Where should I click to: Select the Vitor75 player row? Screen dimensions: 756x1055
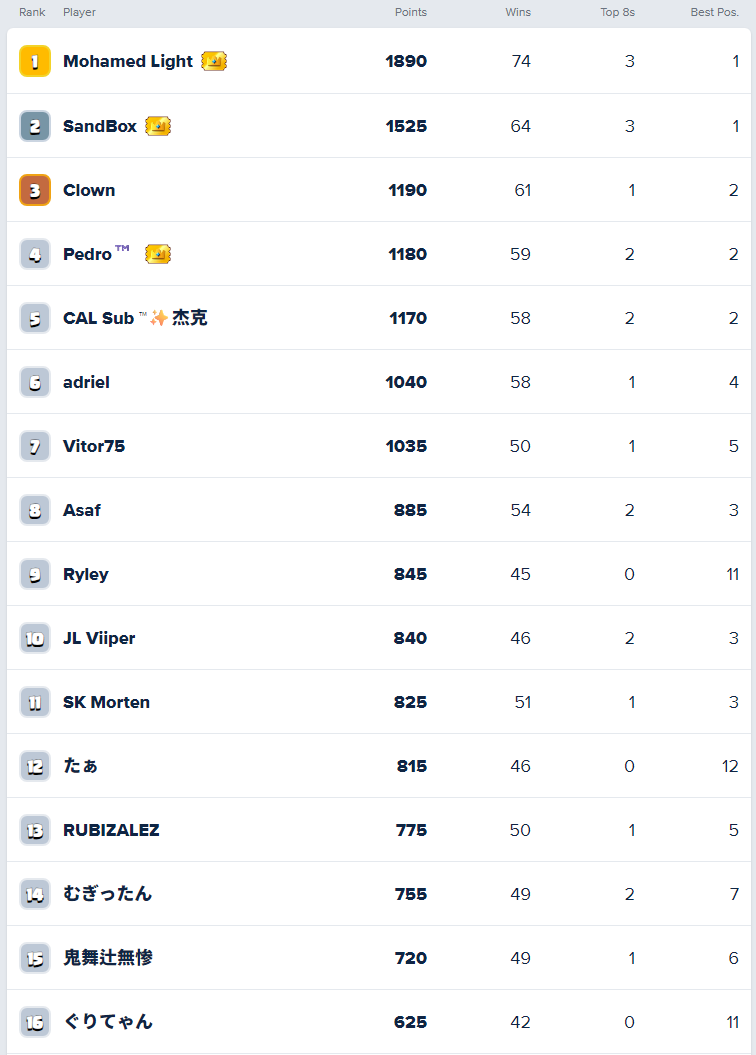click(379, 445)
